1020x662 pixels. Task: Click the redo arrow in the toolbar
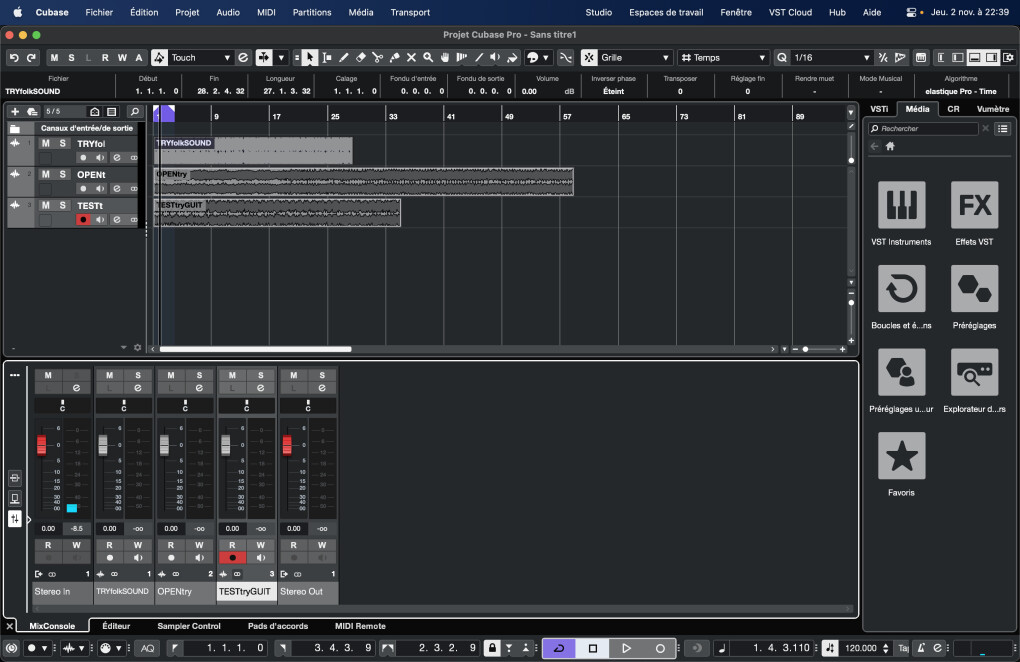pos(31,58)
